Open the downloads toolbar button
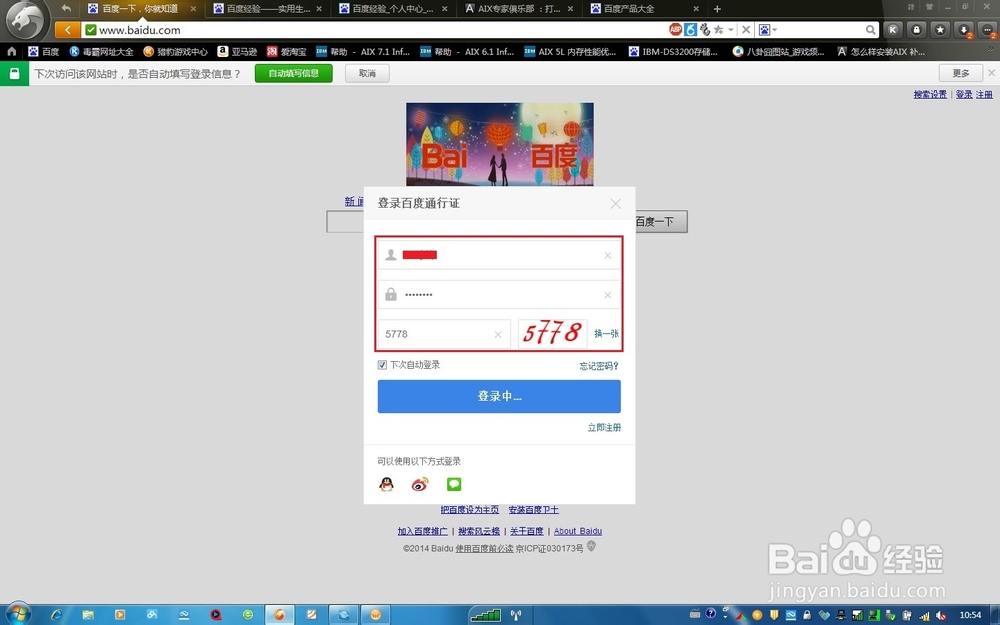Viewport: 1000px width, 625px height. click(x=964, y=29)
